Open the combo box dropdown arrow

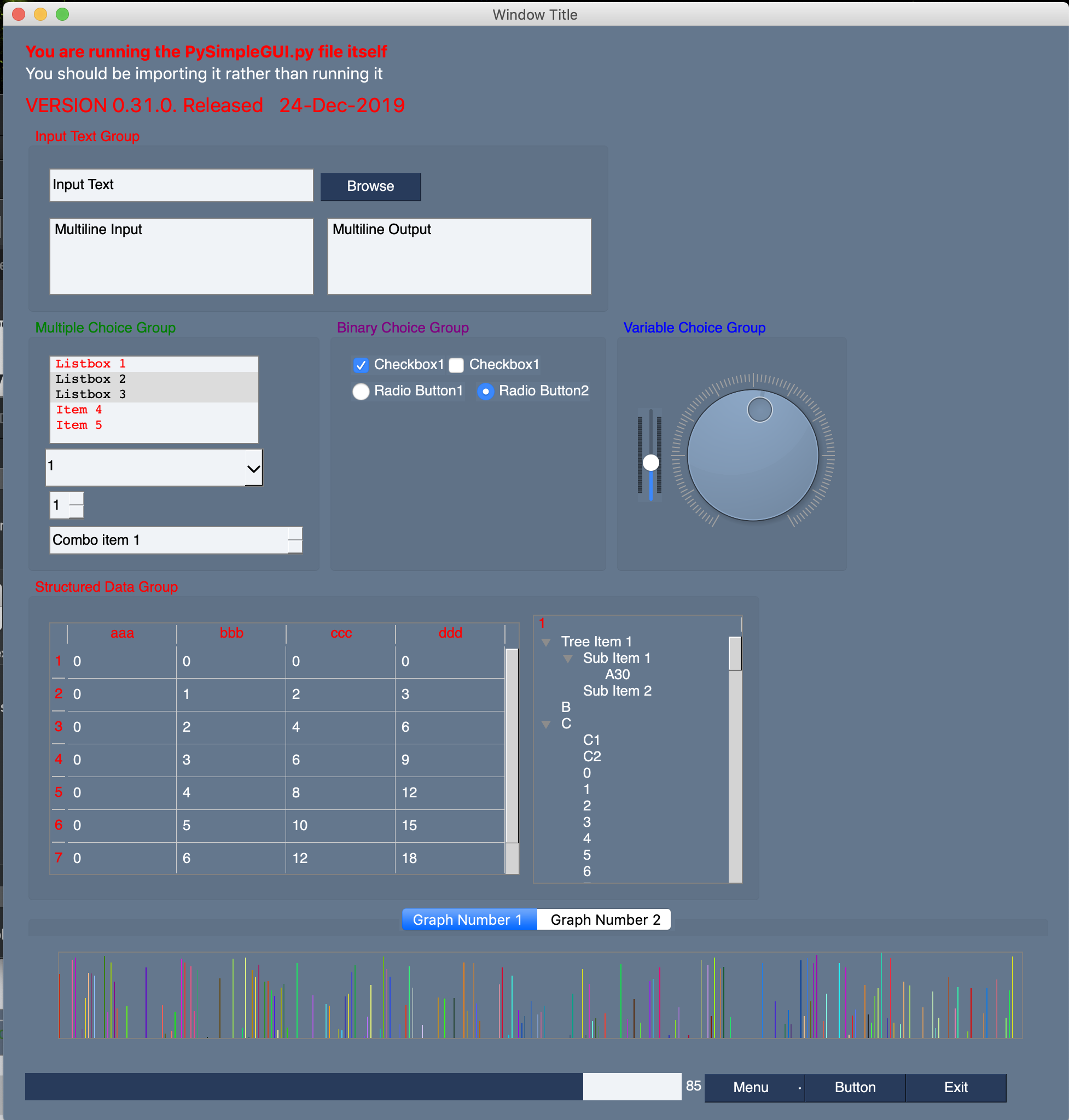(x=254, y=468)
